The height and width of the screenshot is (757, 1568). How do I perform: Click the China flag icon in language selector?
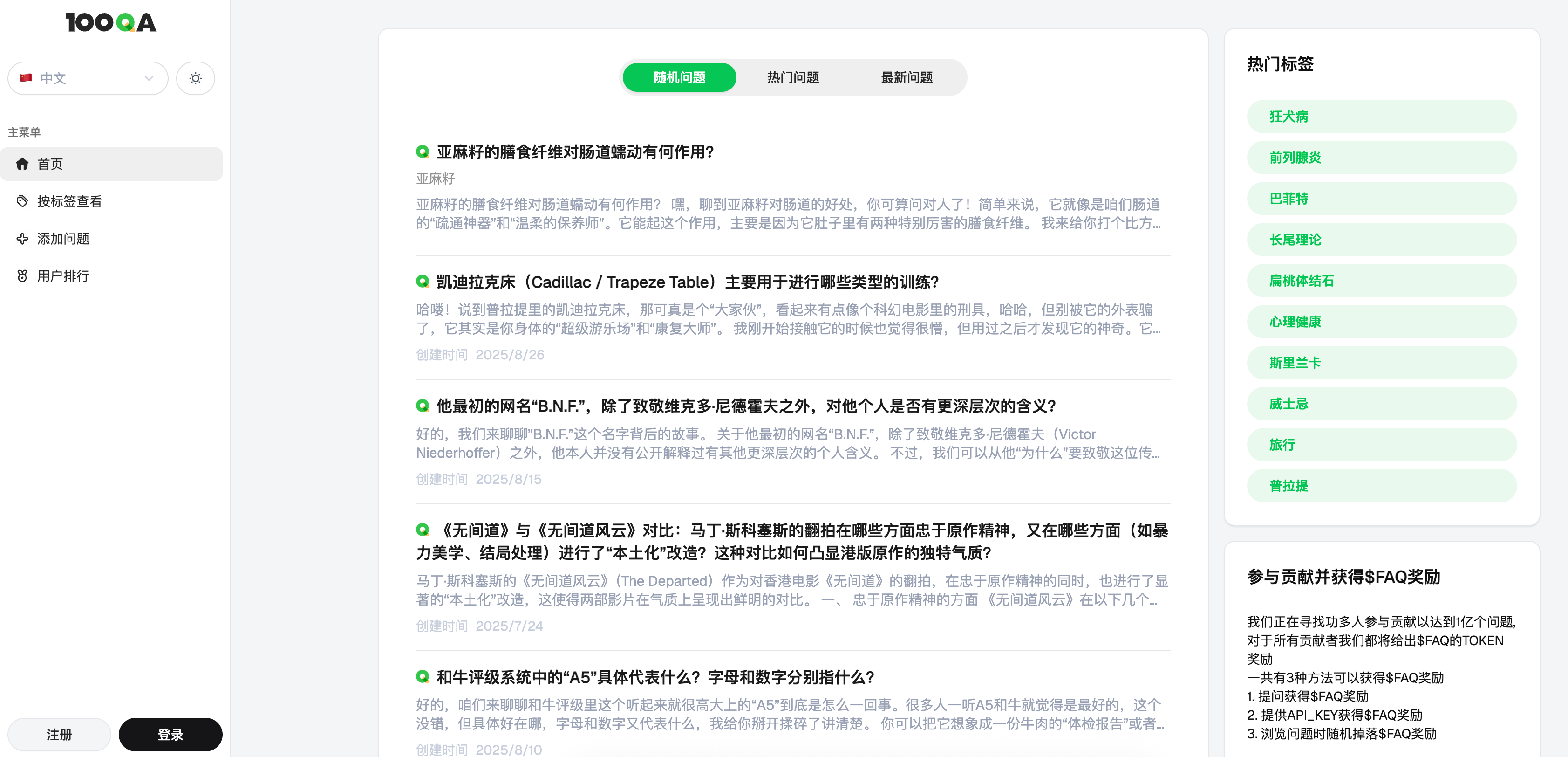[26, 78]
